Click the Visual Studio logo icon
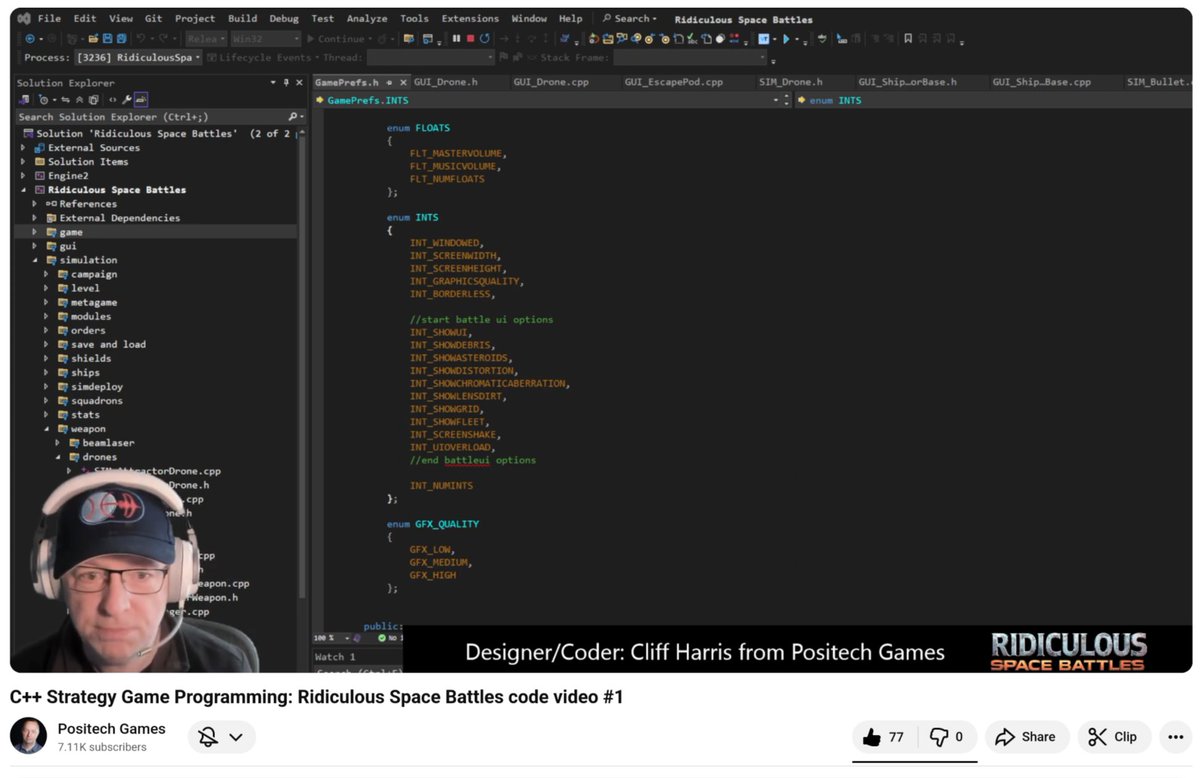Image resolution: width=1200 pixels, height=778 pixels. pyautogui.click(x=23, y=18)
